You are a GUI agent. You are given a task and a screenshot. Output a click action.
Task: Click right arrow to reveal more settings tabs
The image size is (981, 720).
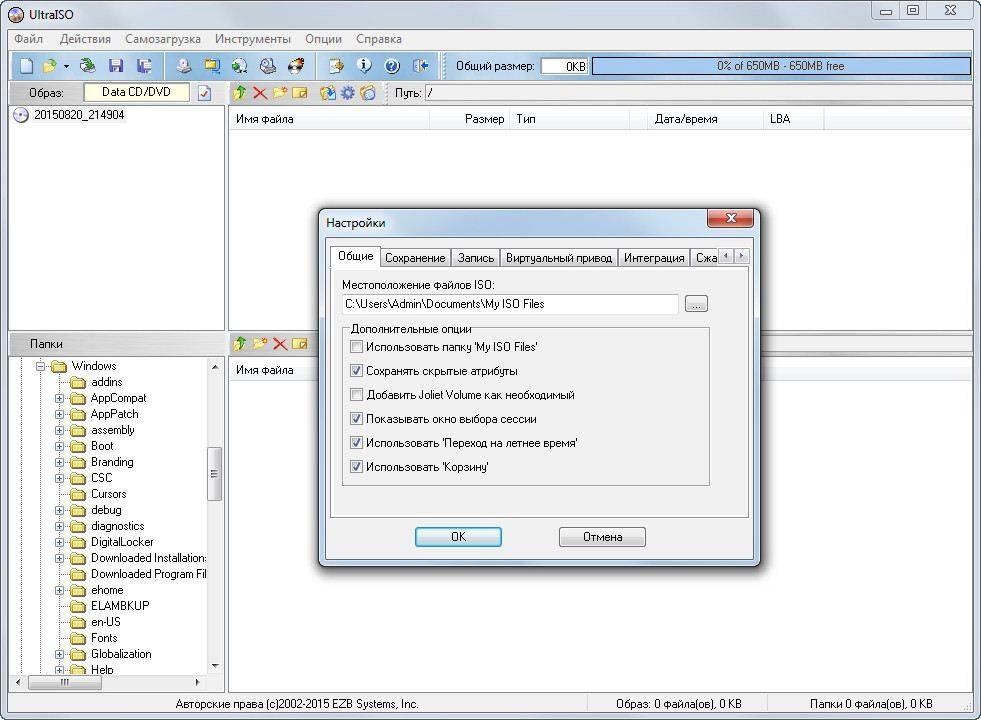741,256
